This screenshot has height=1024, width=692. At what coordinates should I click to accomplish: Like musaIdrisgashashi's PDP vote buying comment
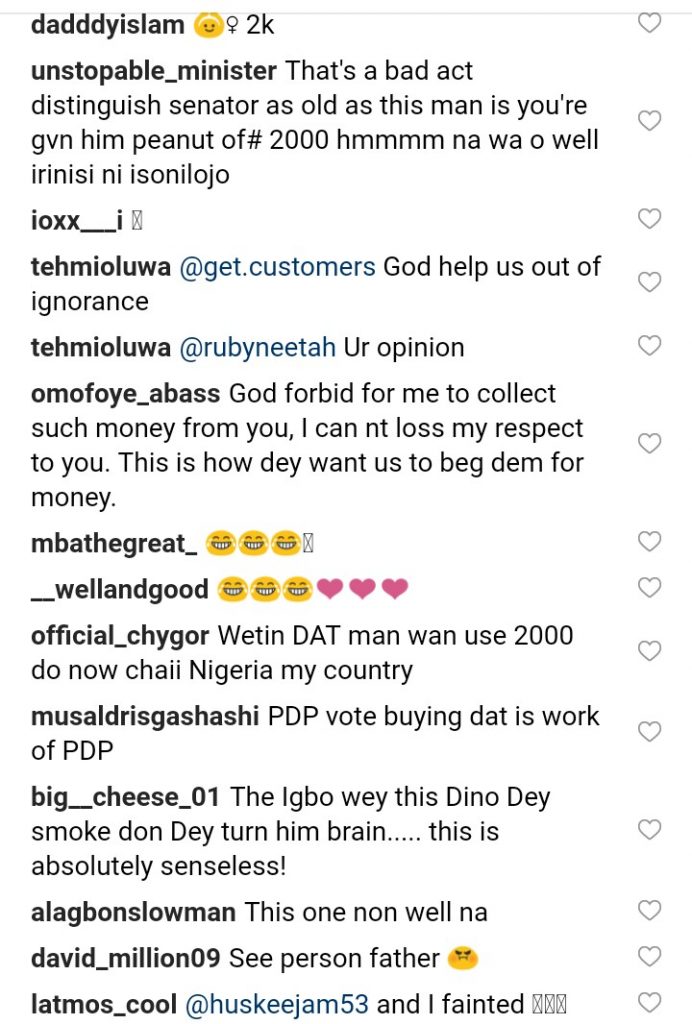[x=650, y=732]
